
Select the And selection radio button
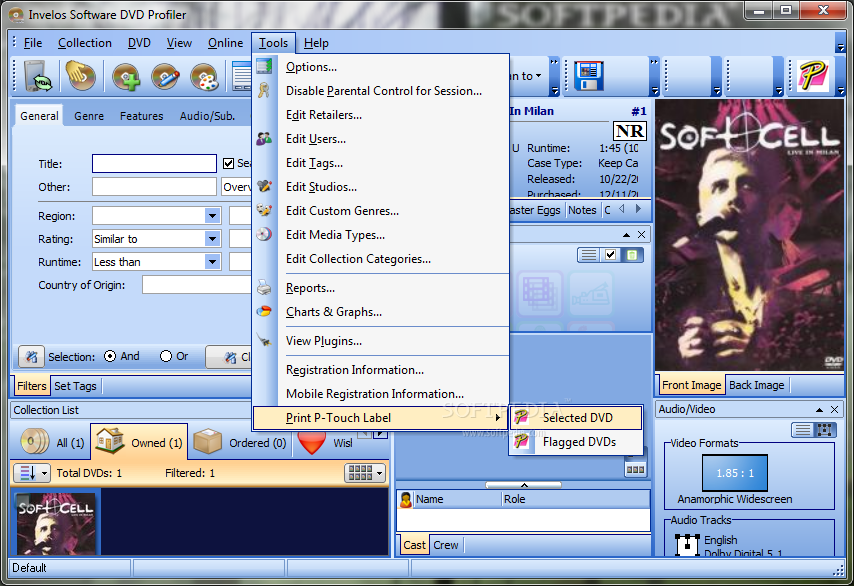(110, 356)
